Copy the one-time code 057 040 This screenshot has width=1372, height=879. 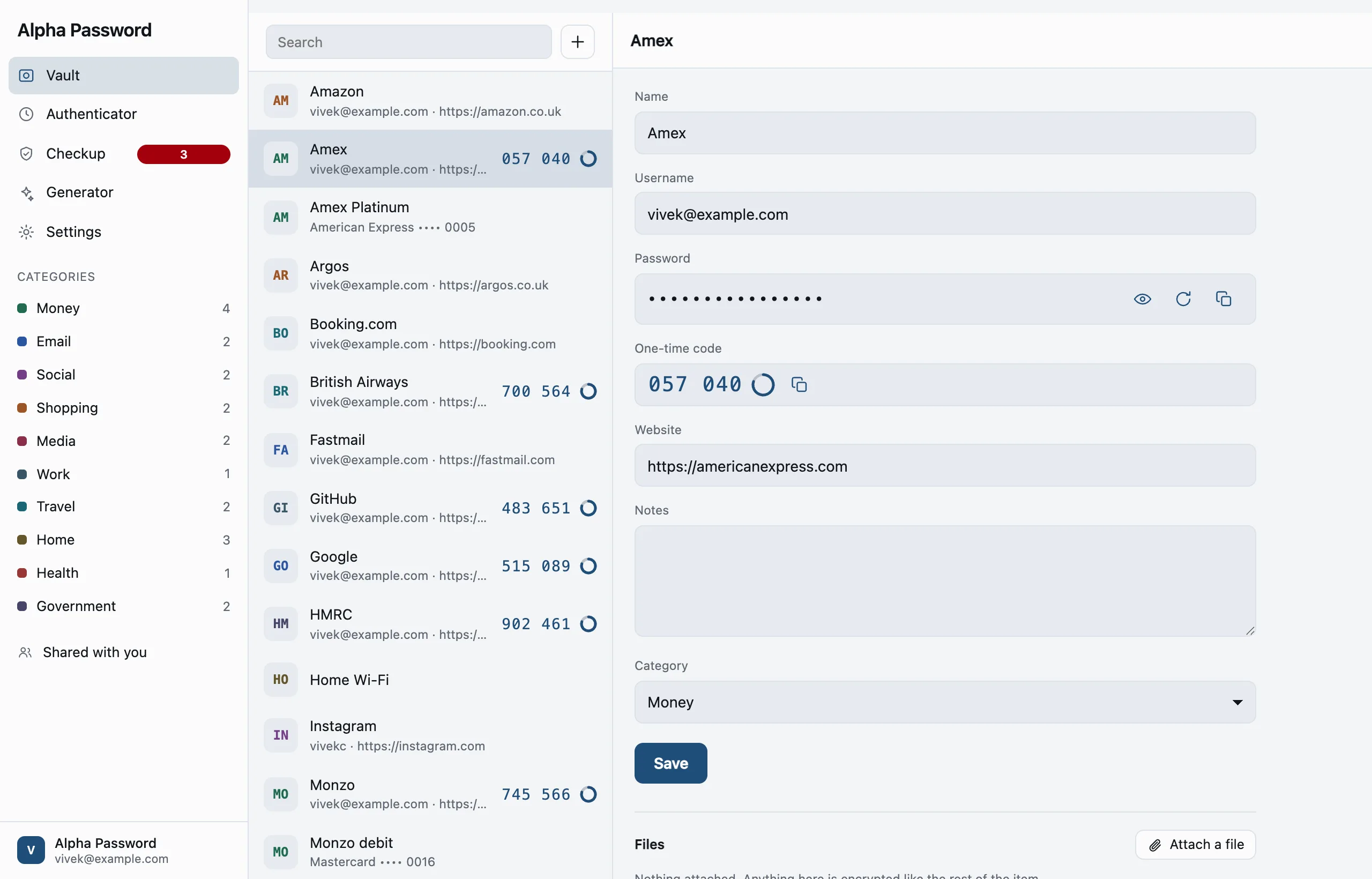pyautogui.click(x=799, y=385)
